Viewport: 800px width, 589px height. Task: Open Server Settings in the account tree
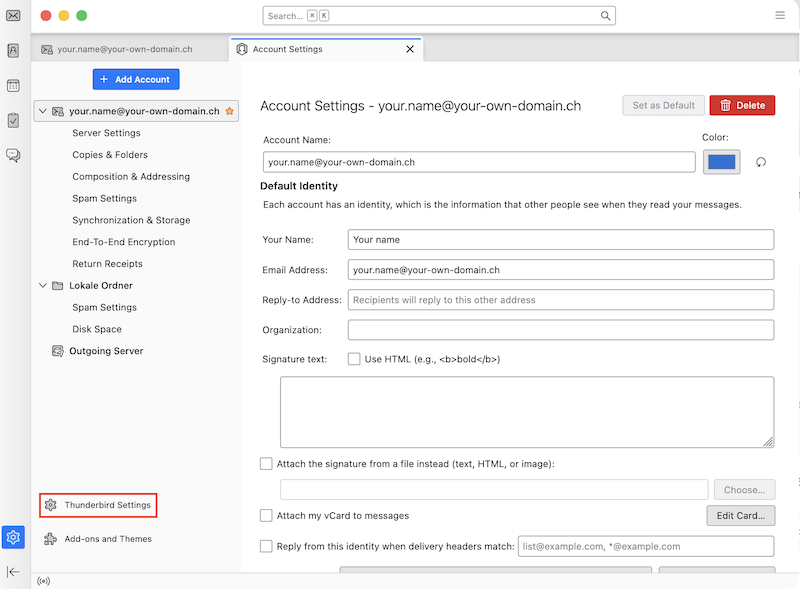point(106,133)
